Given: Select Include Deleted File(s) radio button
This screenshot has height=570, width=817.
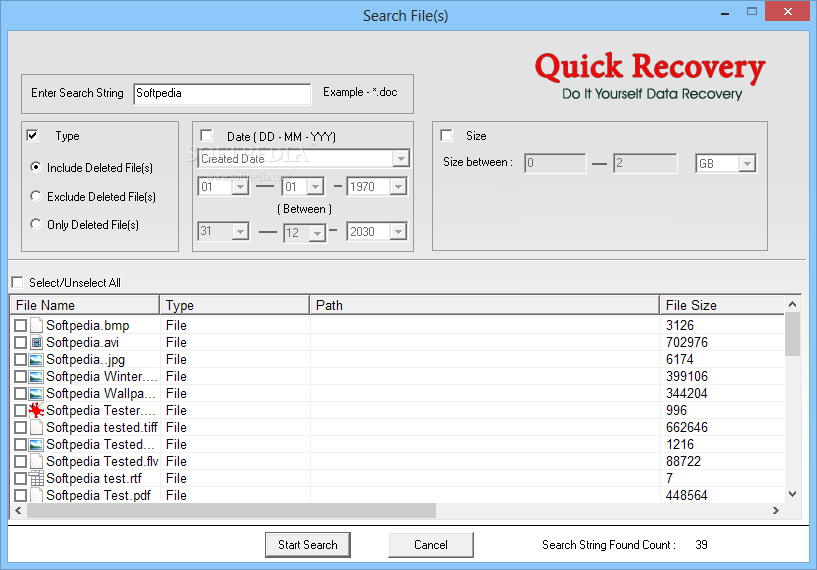Looking at the screenshot, I should [35, 167].
